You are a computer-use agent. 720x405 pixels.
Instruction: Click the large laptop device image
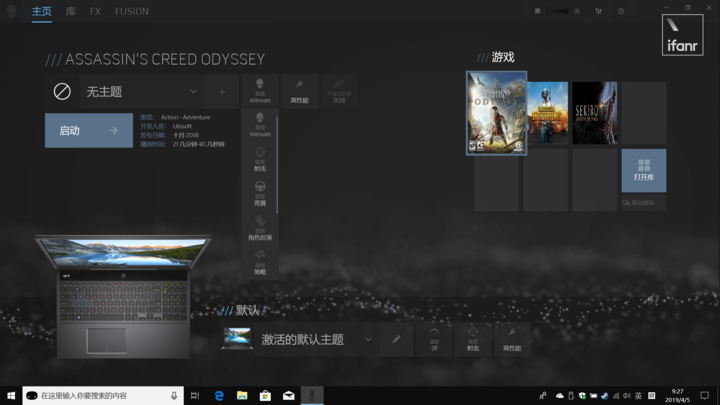123,296
